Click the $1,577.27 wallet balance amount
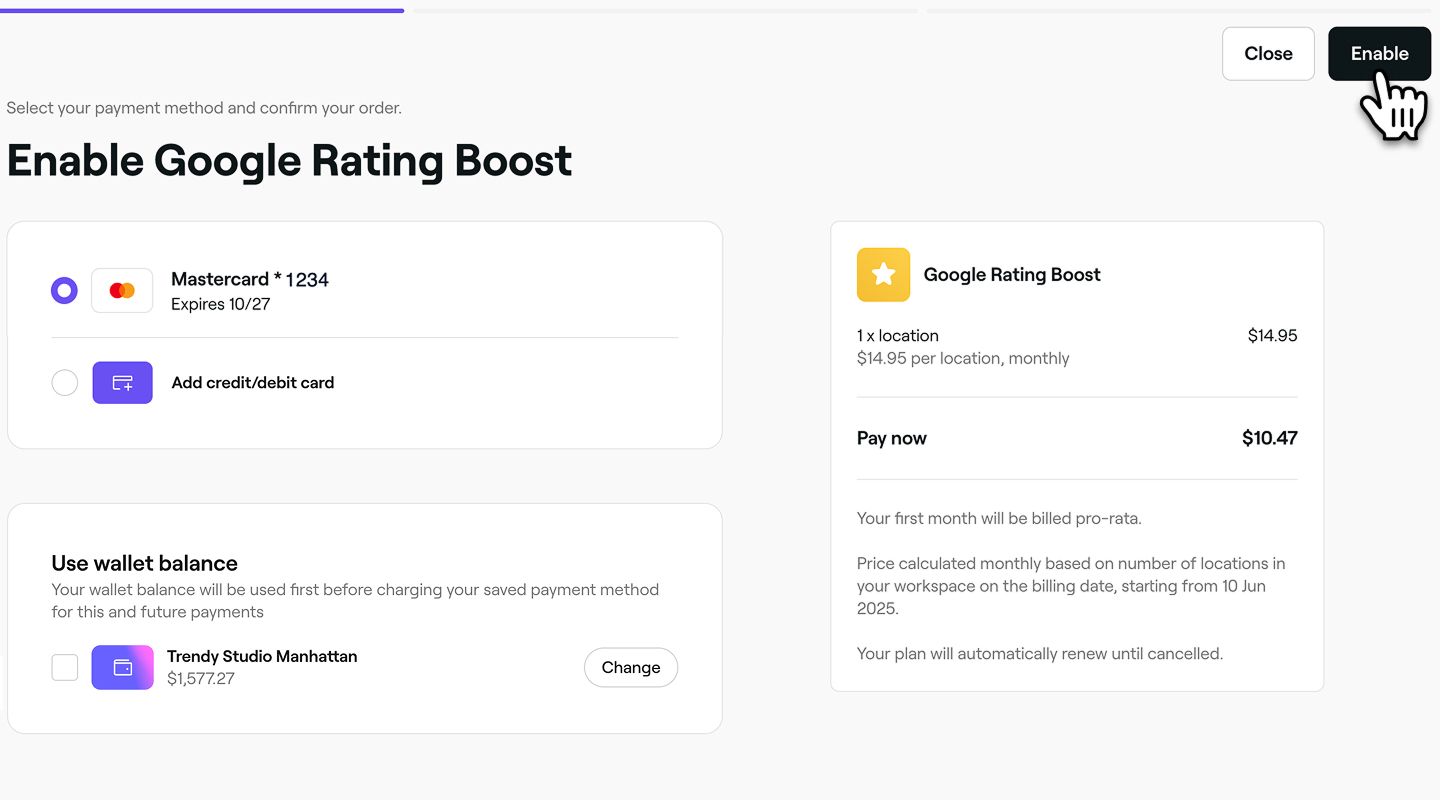Screen dimensions: 1441x800 pos(201,679)
